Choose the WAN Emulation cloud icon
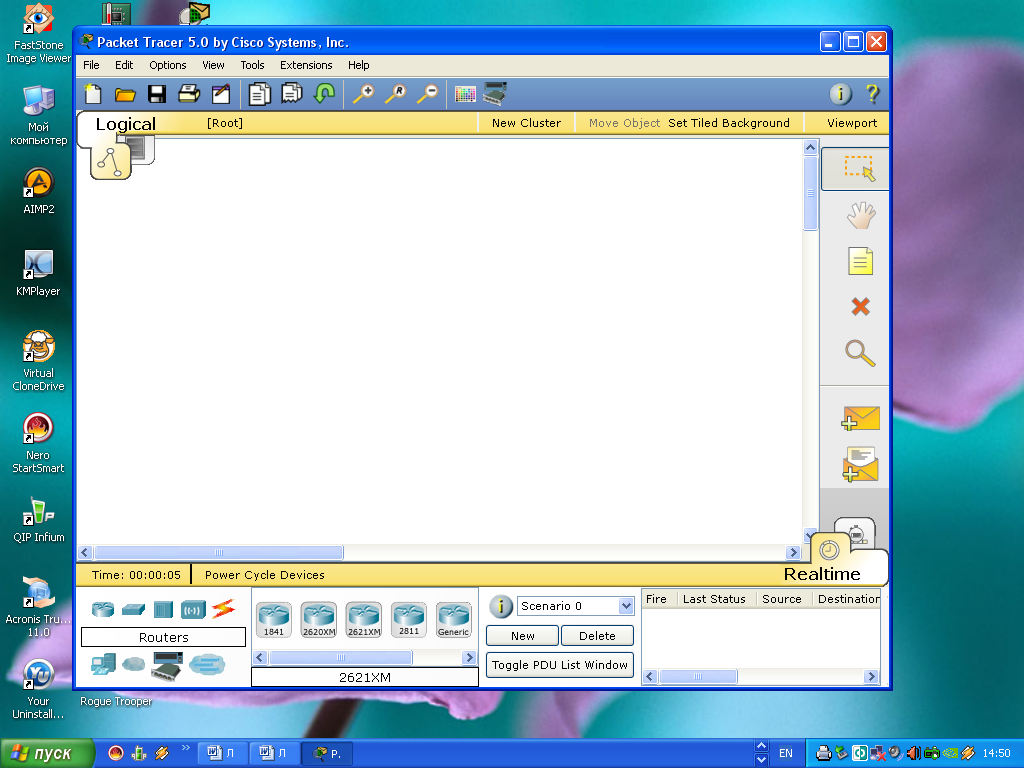The image size is (1024, 768). click(x=134, y=664)
